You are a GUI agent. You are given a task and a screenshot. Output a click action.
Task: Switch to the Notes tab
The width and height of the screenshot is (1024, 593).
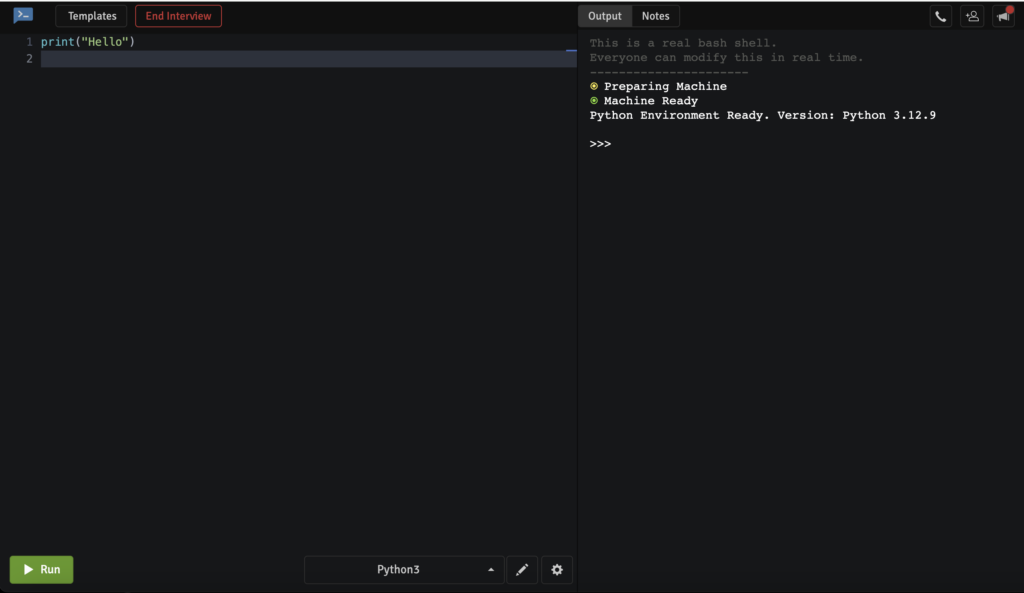pyautogui.click(x=655, y=15)
